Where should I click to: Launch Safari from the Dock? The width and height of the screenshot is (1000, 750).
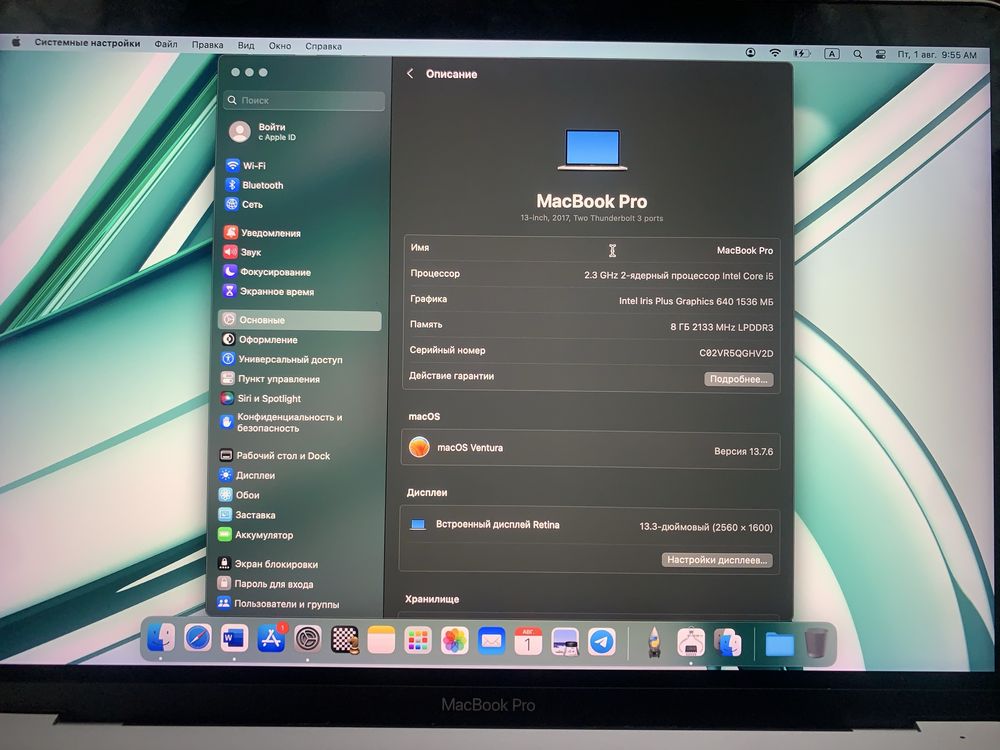point(198,638)
